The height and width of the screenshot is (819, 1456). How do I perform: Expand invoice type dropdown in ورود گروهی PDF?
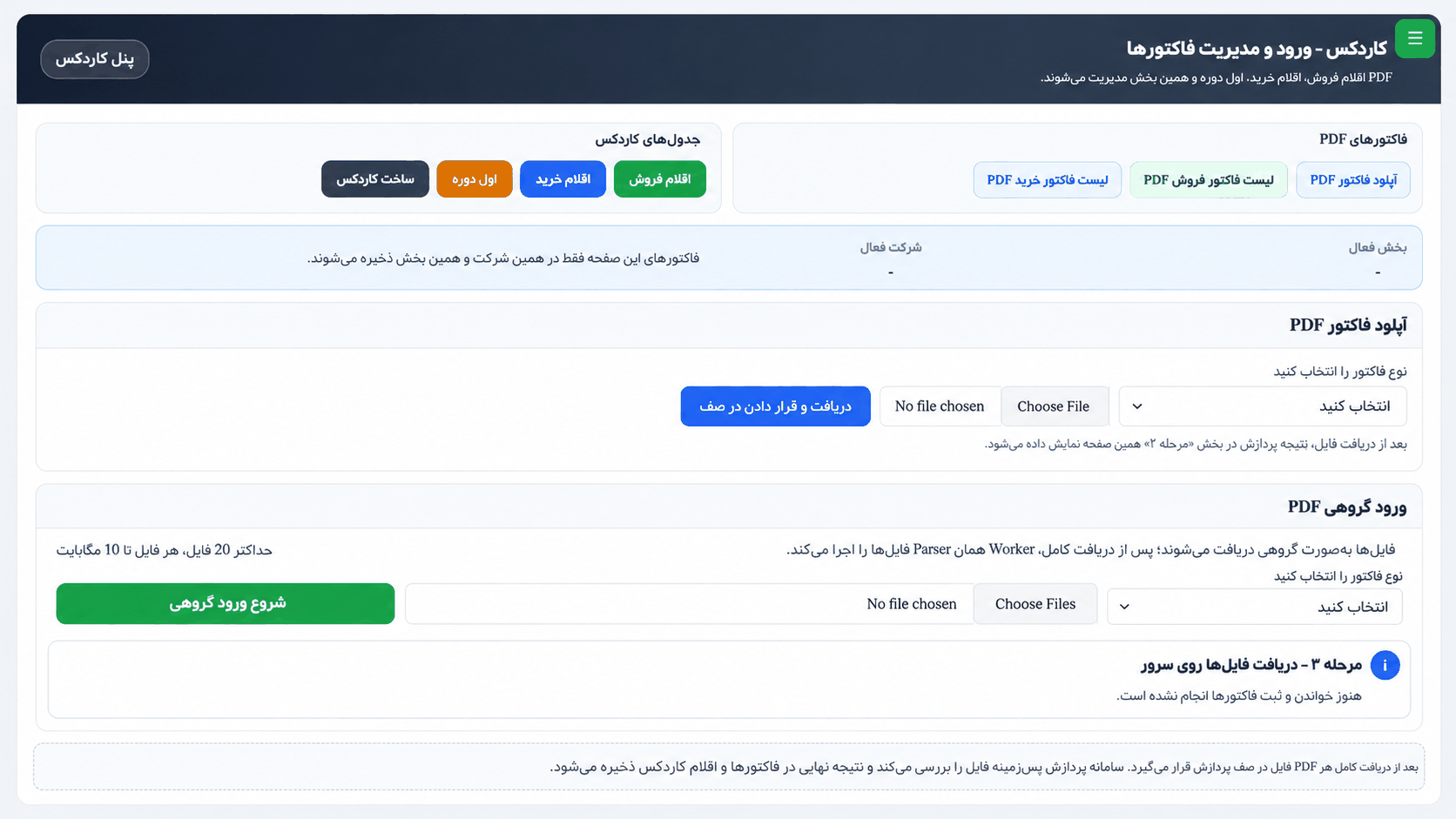(x=1255, y=607)
